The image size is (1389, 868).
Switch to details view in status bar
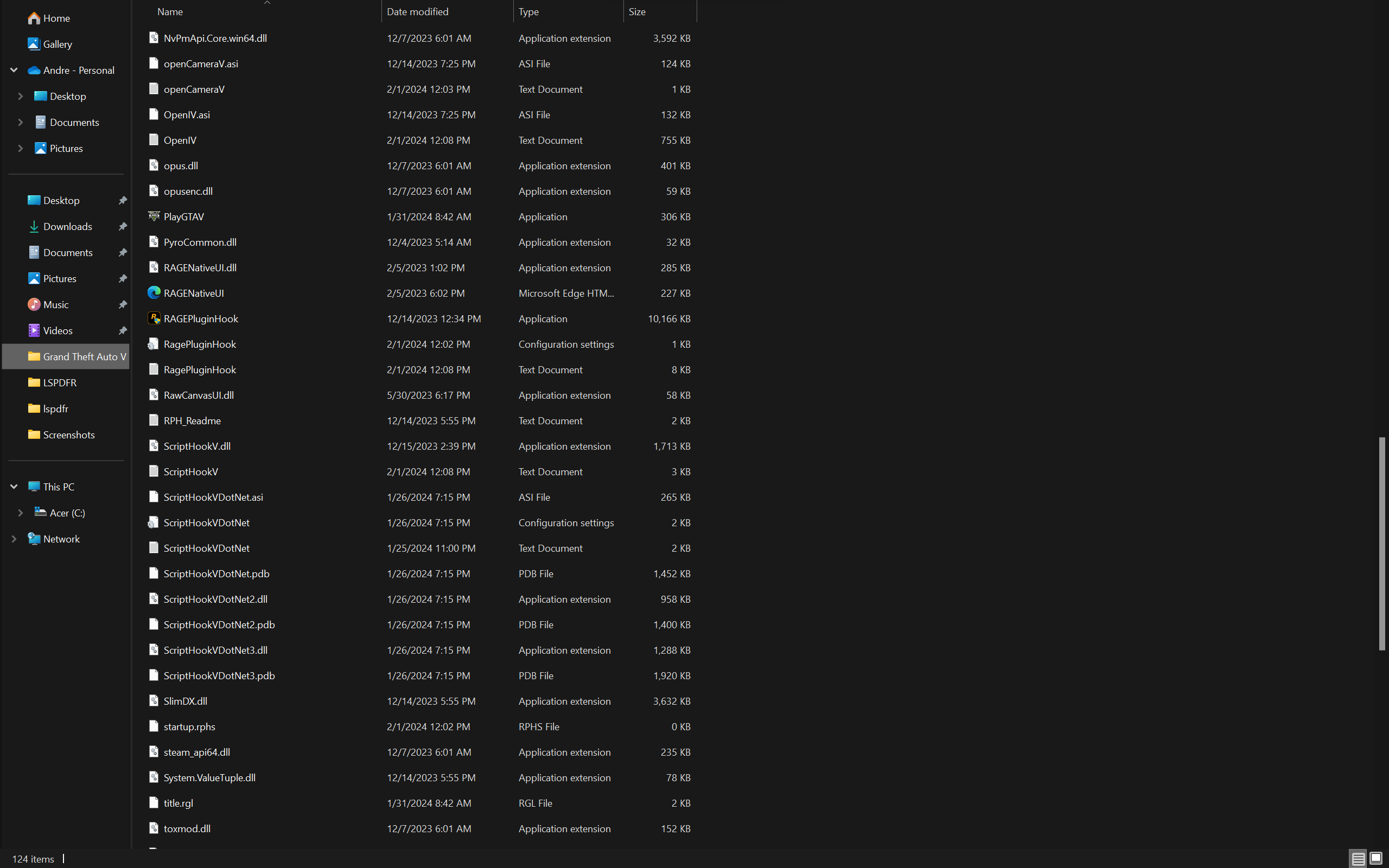1358,858
